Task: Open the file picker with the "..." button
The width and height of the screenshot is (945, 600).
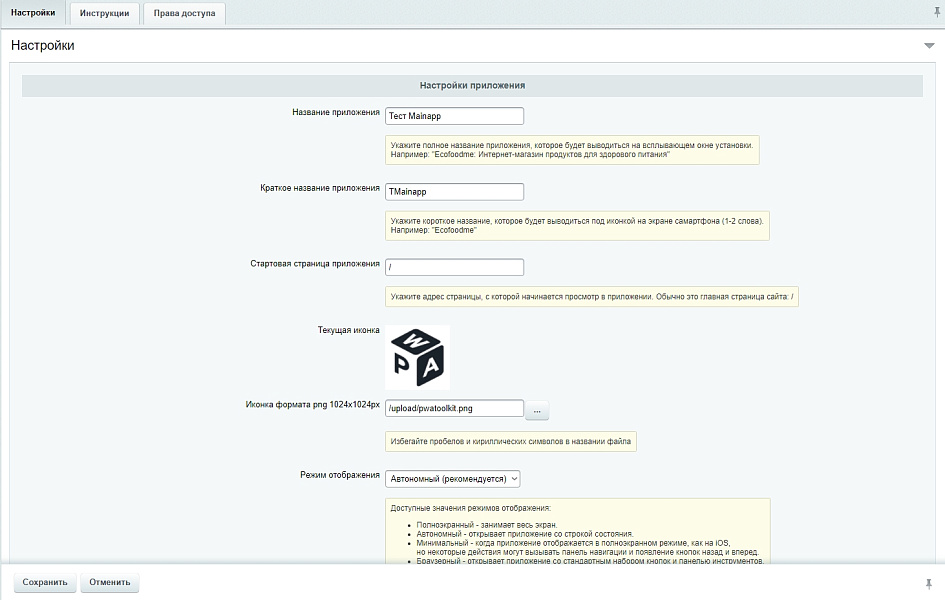Action: [537, 408]
